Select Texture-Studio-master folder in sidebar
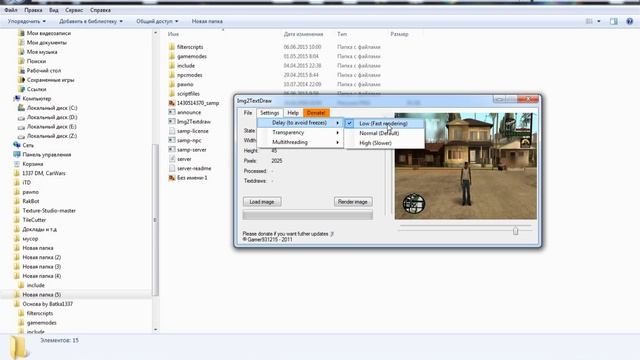The width and height of the screenshot is (640, 360). pyautogui.click(x=49, y=211)
